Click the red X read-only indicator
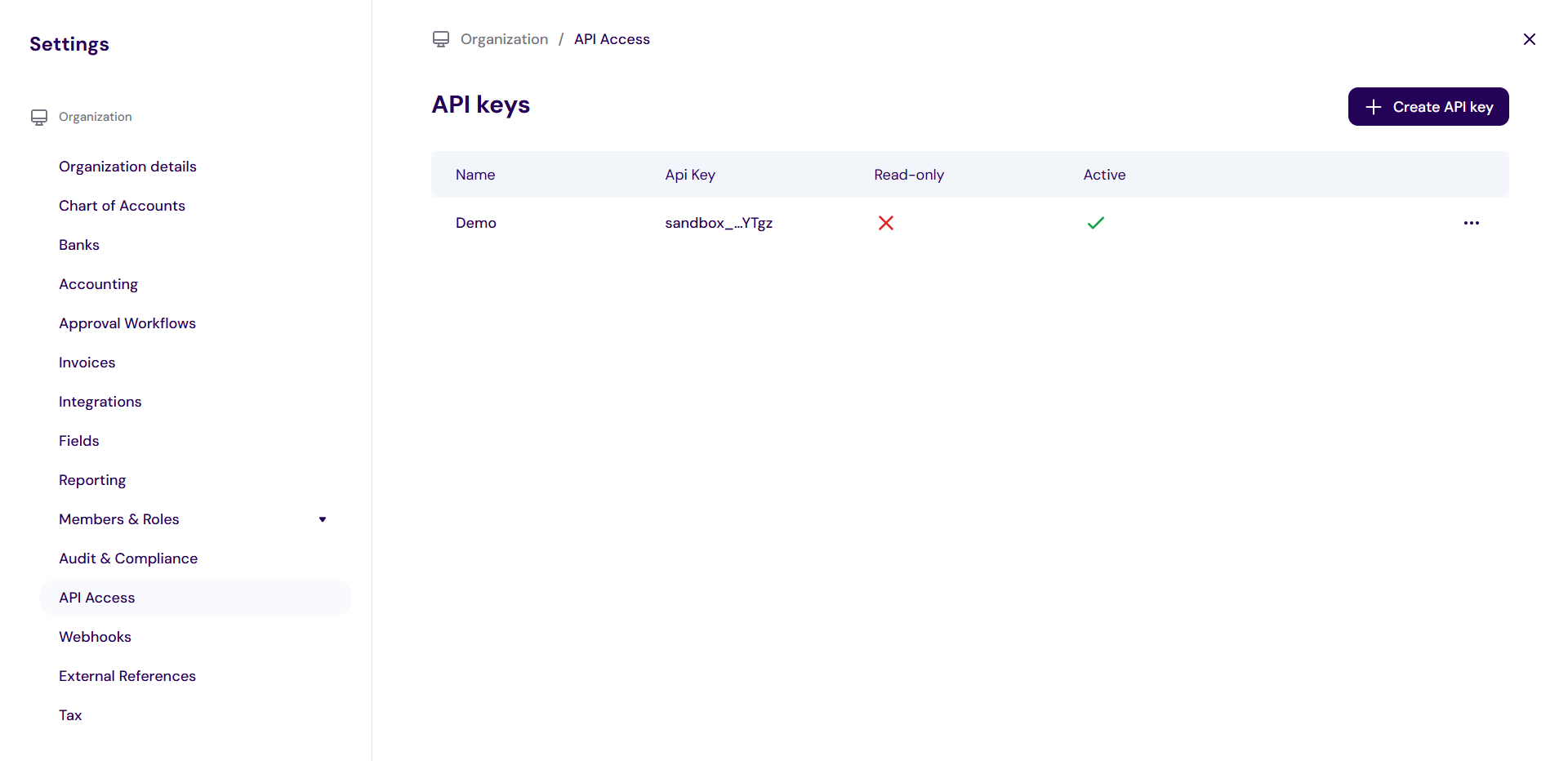This screenshot has width=1568, height=761. coord(885,223)
